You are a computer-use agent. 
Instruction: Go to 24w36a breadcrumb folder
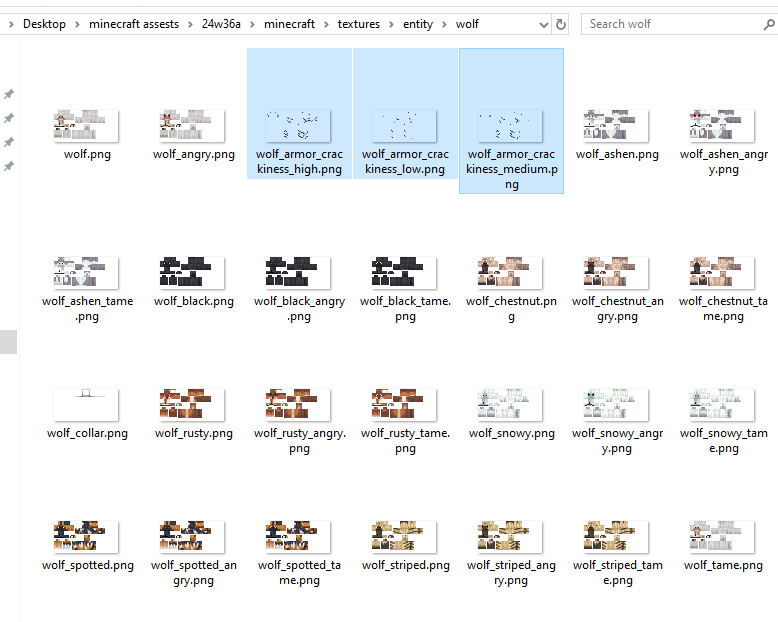221,24
